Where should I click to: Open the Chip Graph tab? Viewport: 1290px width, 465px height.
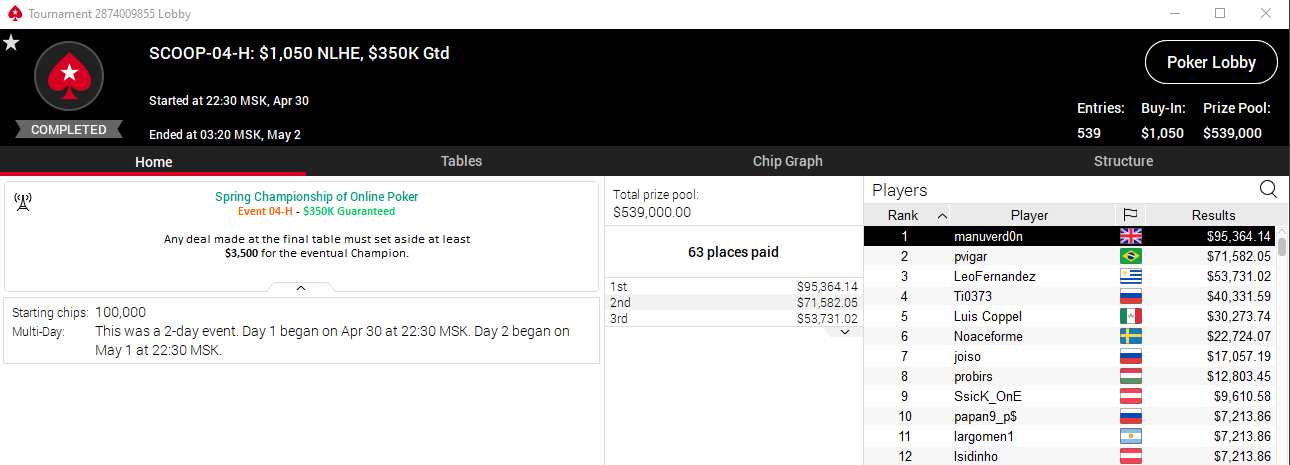pos(788,161)
